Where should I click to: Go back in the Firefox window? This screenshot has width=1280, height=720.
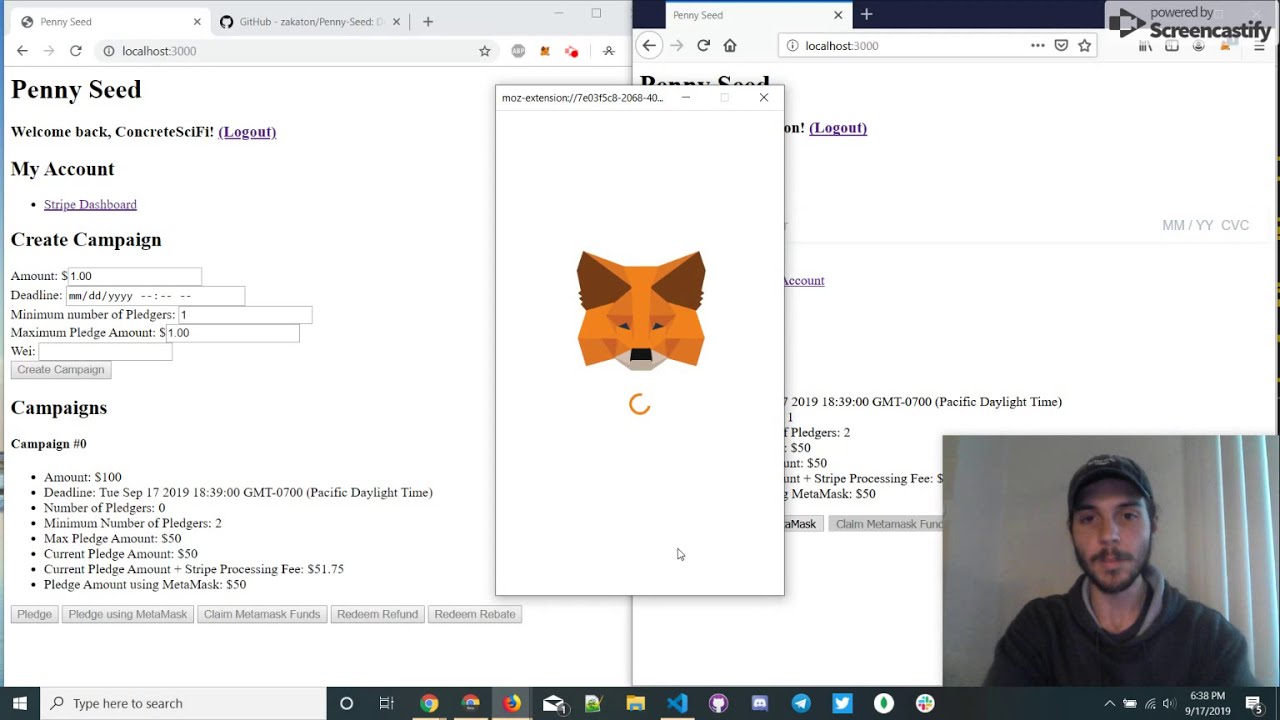click(x=649, y=45)
